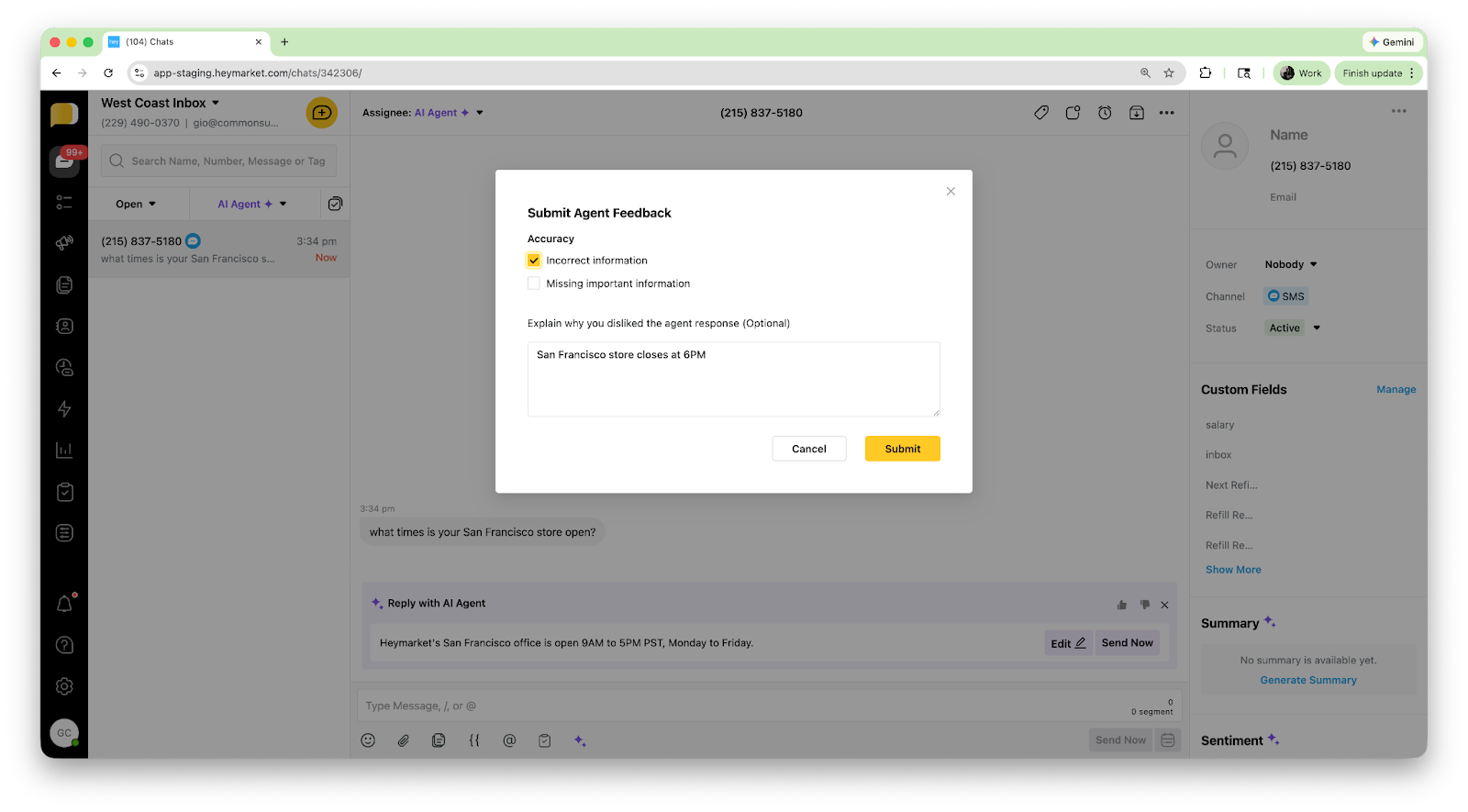Image resolution: width=1468 pixels, height=812 pixels.
Task: Open the Owner Nobody dropdown
Action: pos(1290,264)
